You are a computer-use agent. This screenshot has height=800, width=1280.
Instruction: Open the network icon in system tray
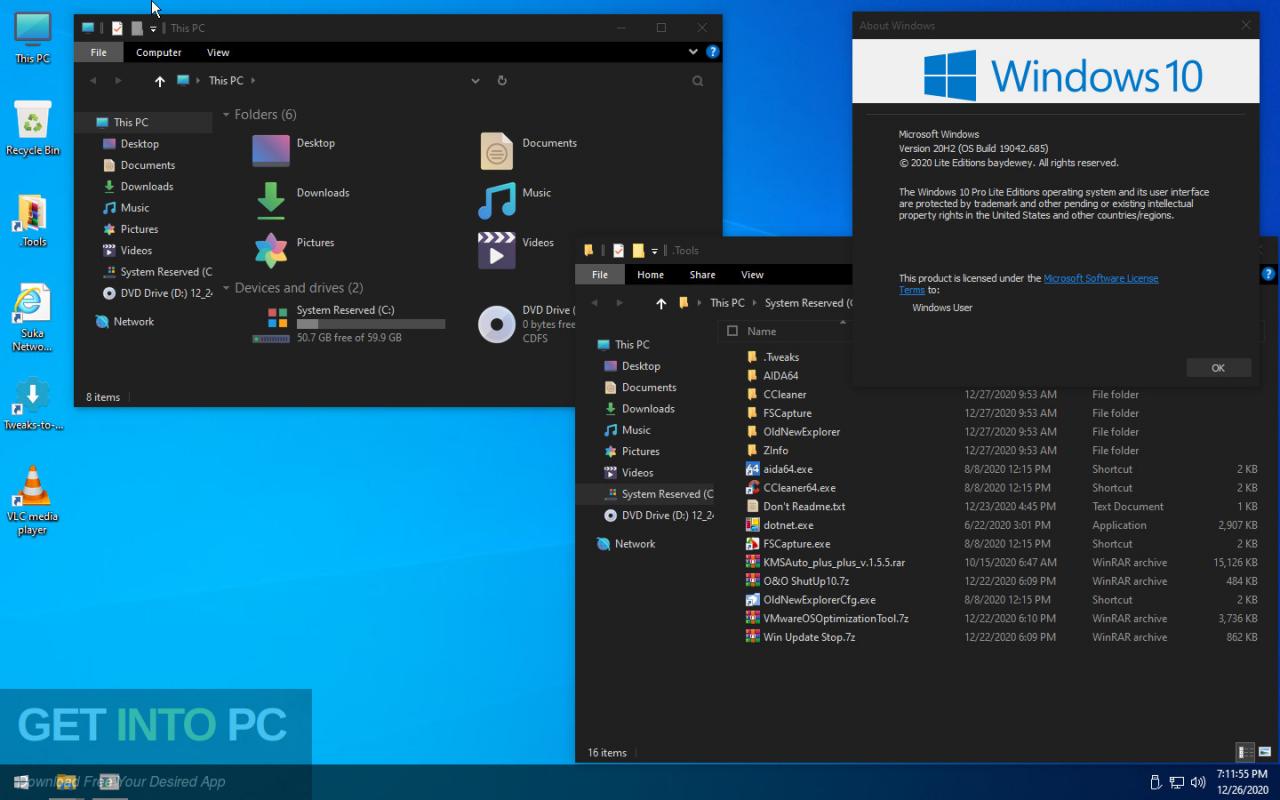(x=1177, y=782)
